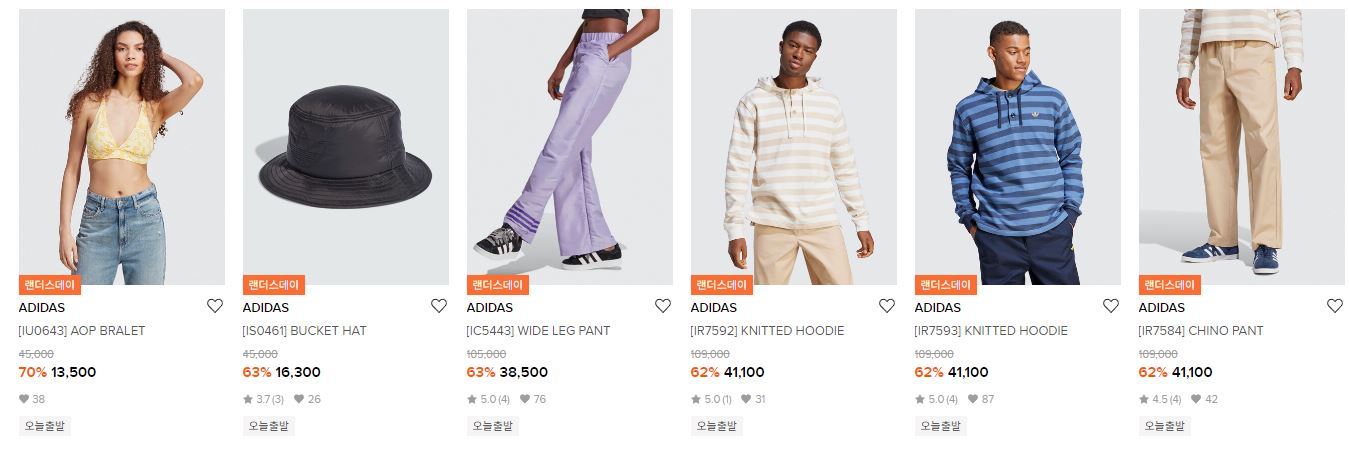Click the 오늘출발 tag under AOP BRALET
This screenshot has width=1349, height=461.
pos(45,426)
